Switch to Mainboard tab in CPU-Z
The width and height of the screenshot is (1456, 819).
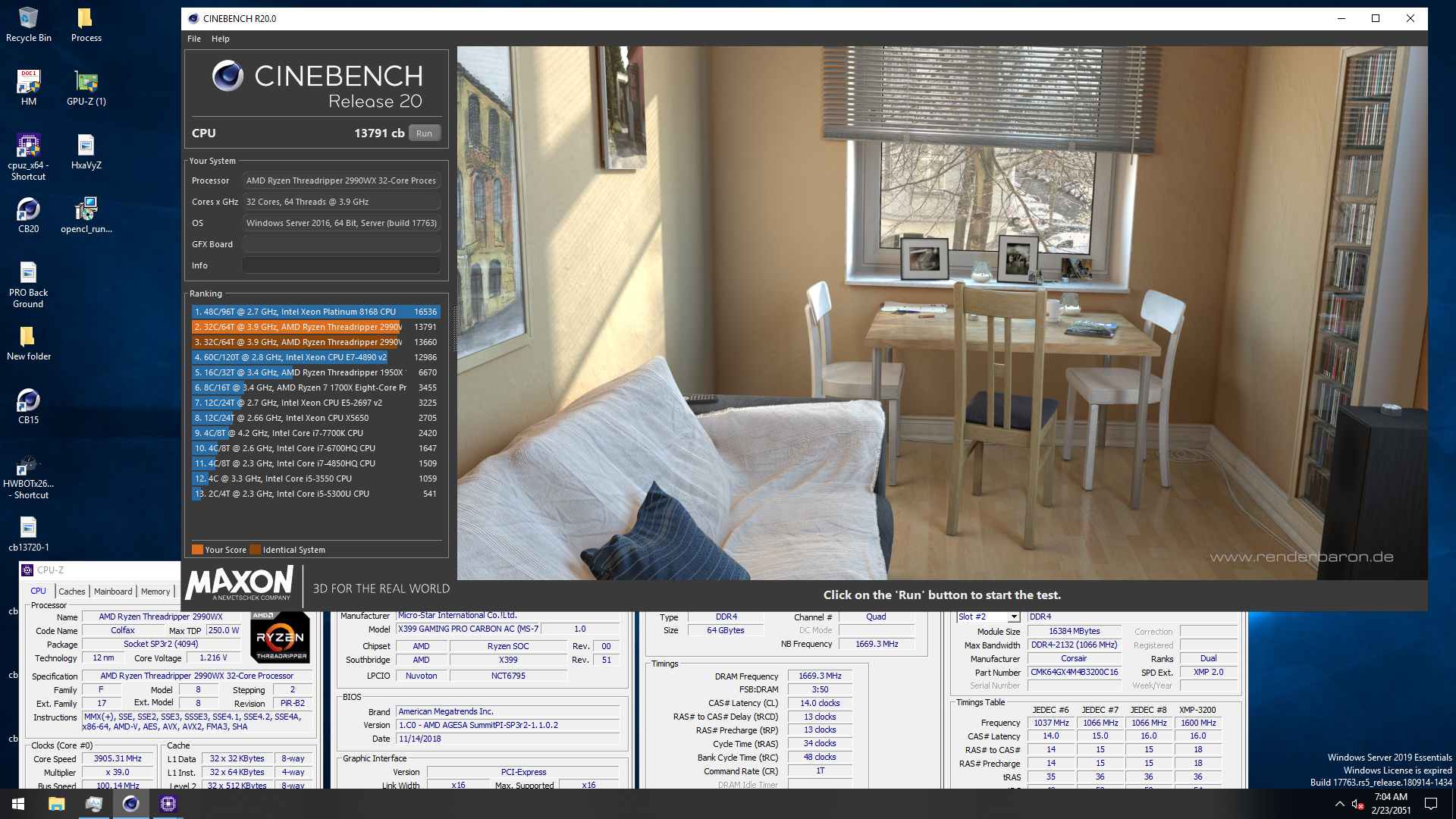coord(113,591)
